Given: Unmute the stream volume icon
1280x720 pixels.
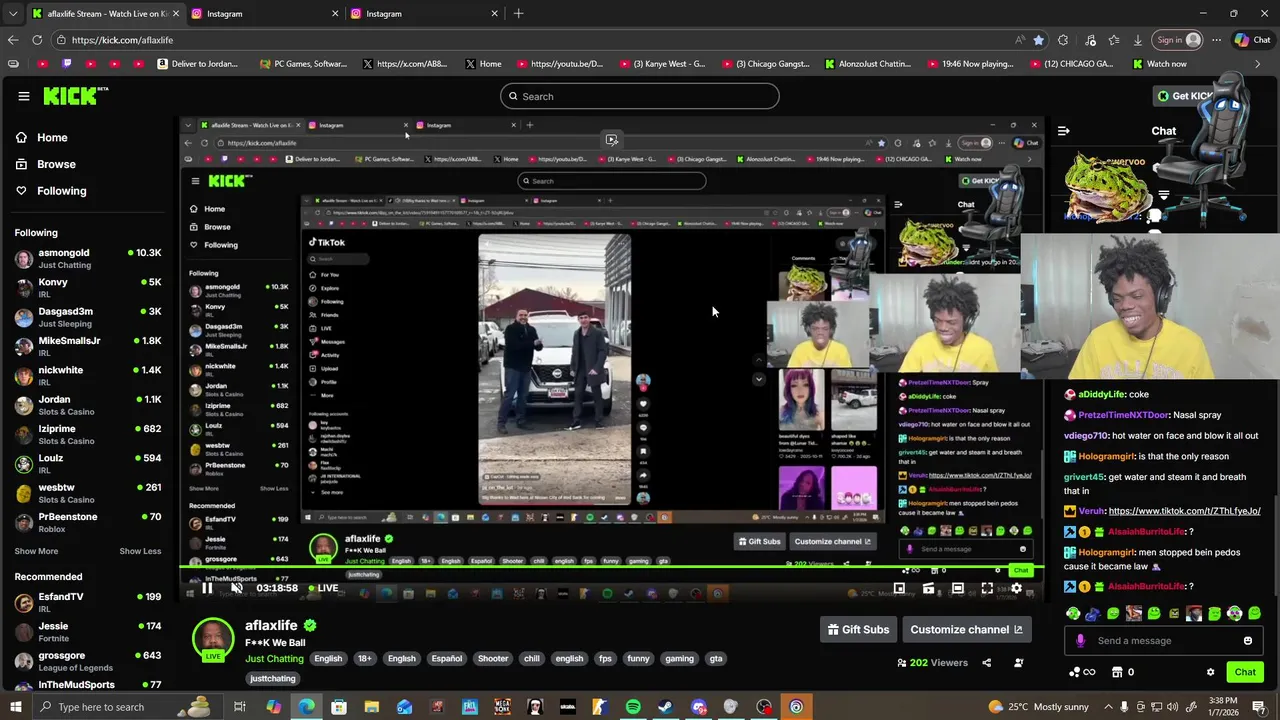Looking at the screenshot, I should [236, 588].
